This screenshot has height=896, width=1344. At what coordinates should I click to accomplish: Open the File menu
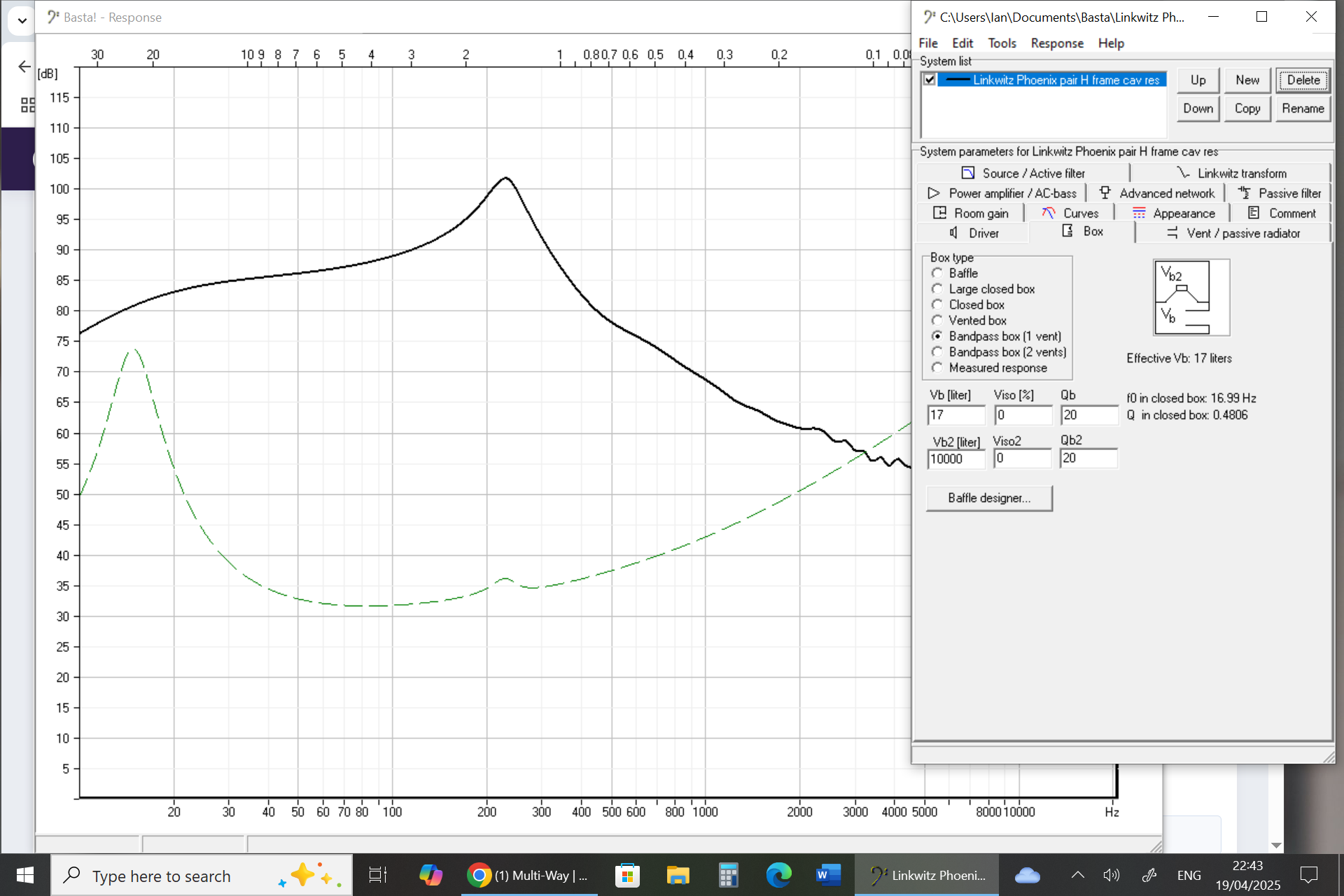pyautogui.click(x=927, y=43)
